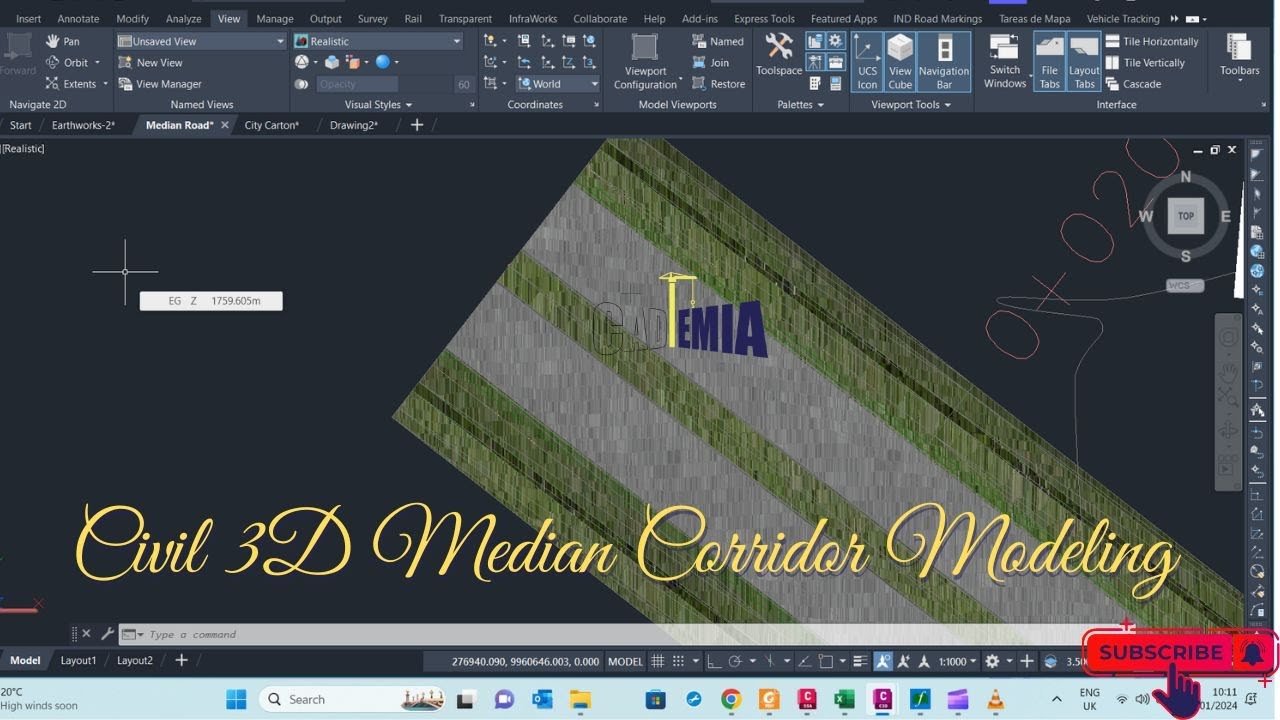Click the blue material sphere icon

[x=382, y=62]
